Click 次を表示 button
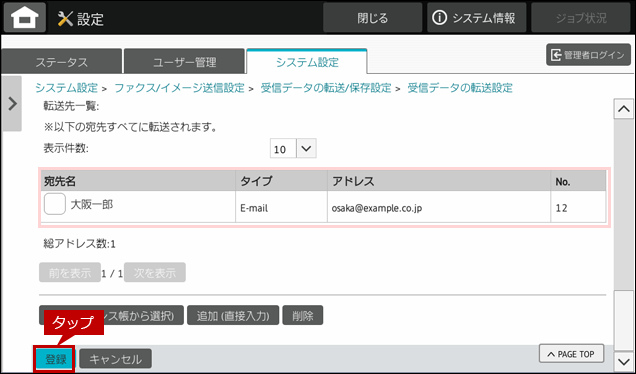 click(x=155, y=273)
